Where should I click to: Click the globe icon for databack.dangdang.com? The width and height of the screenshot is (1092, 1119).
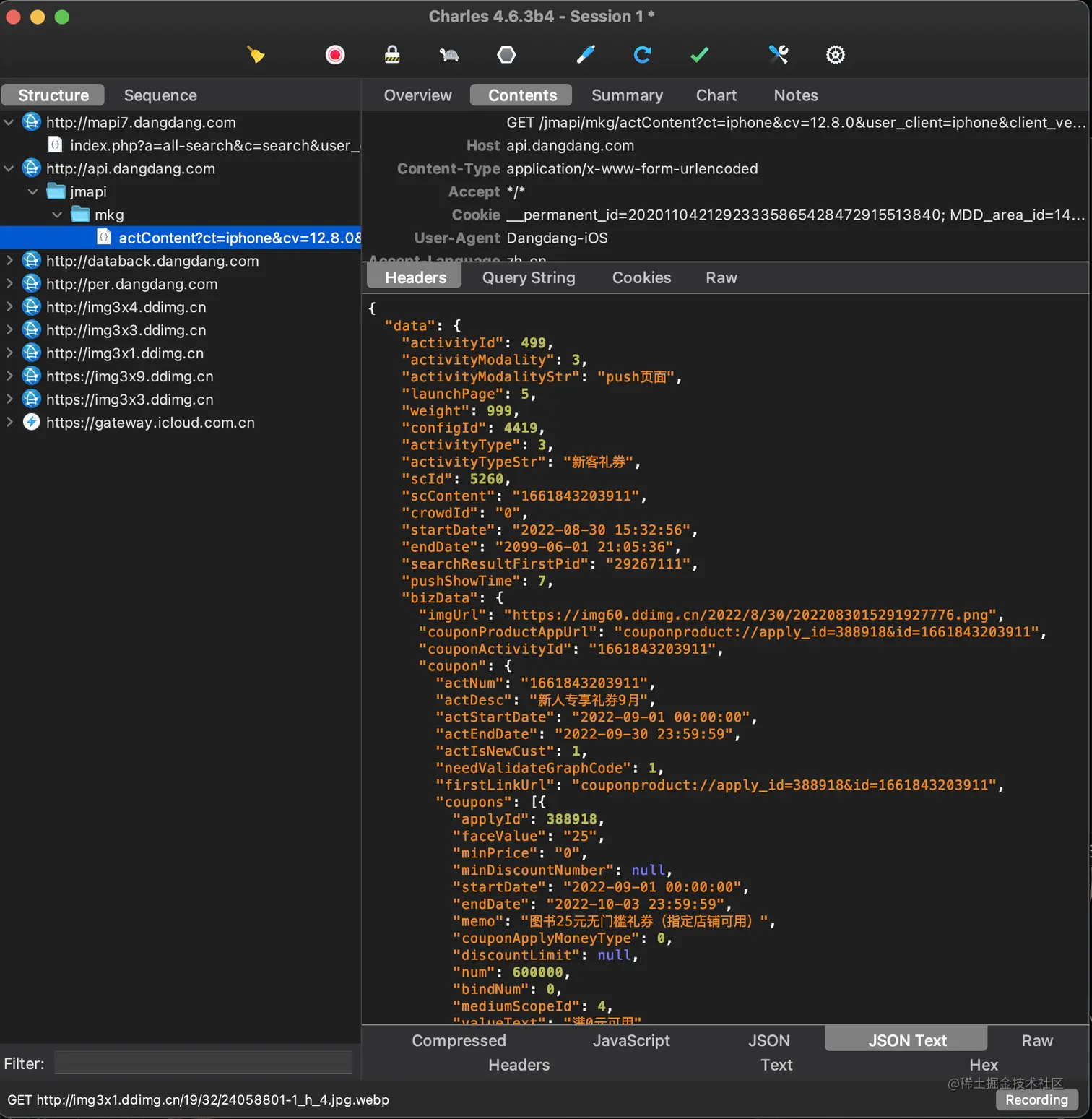pyautogui.click(x=31, y=261)
